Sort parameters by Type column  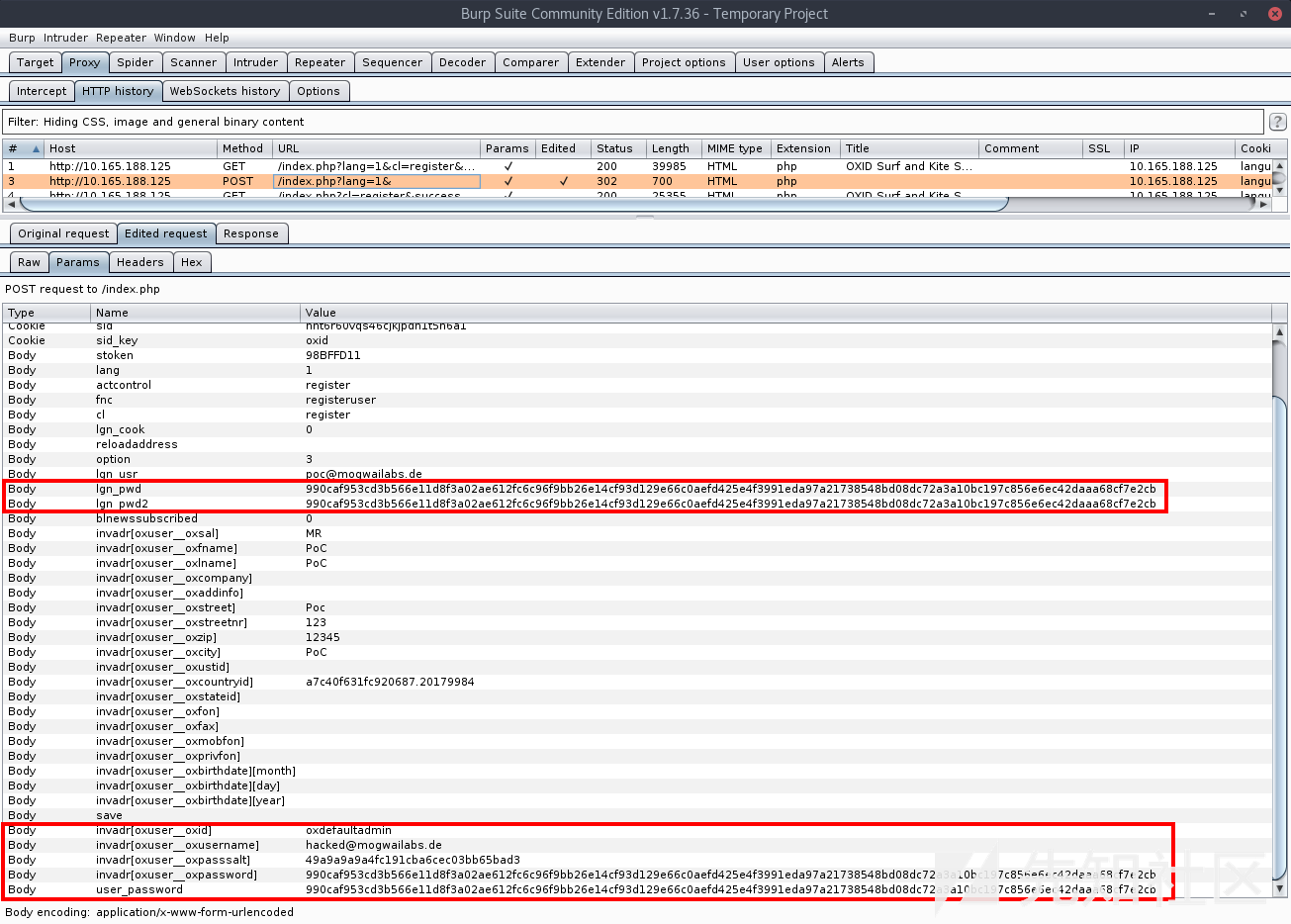[x=46, y=313]
